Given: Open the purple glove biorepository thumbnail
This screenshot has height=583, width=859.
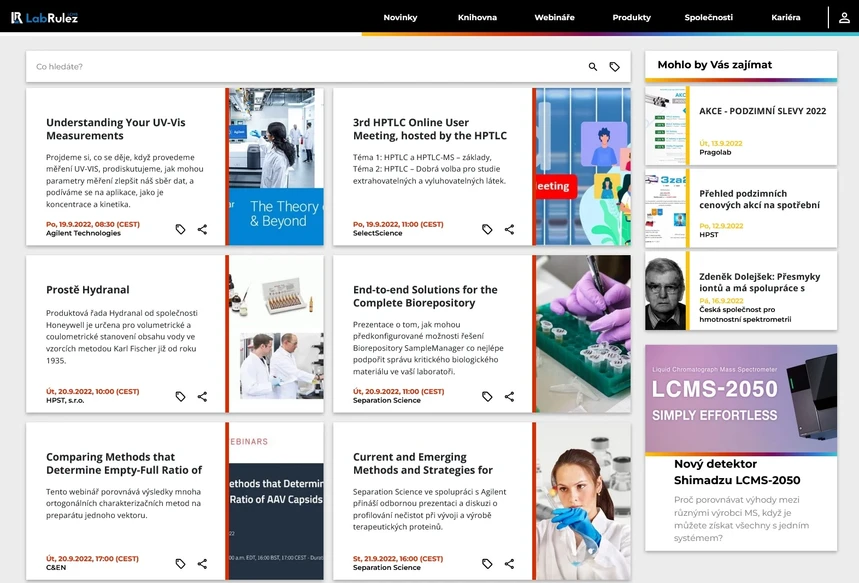Looking at the screenshot, I should point(583,334).
